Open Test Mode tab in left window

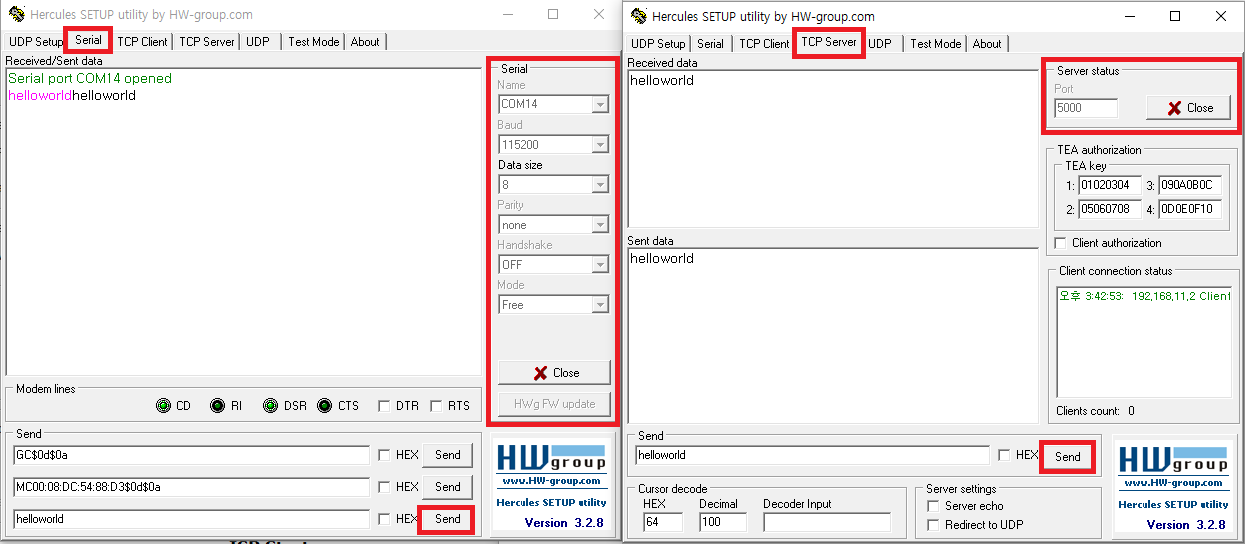pos(313,42)
